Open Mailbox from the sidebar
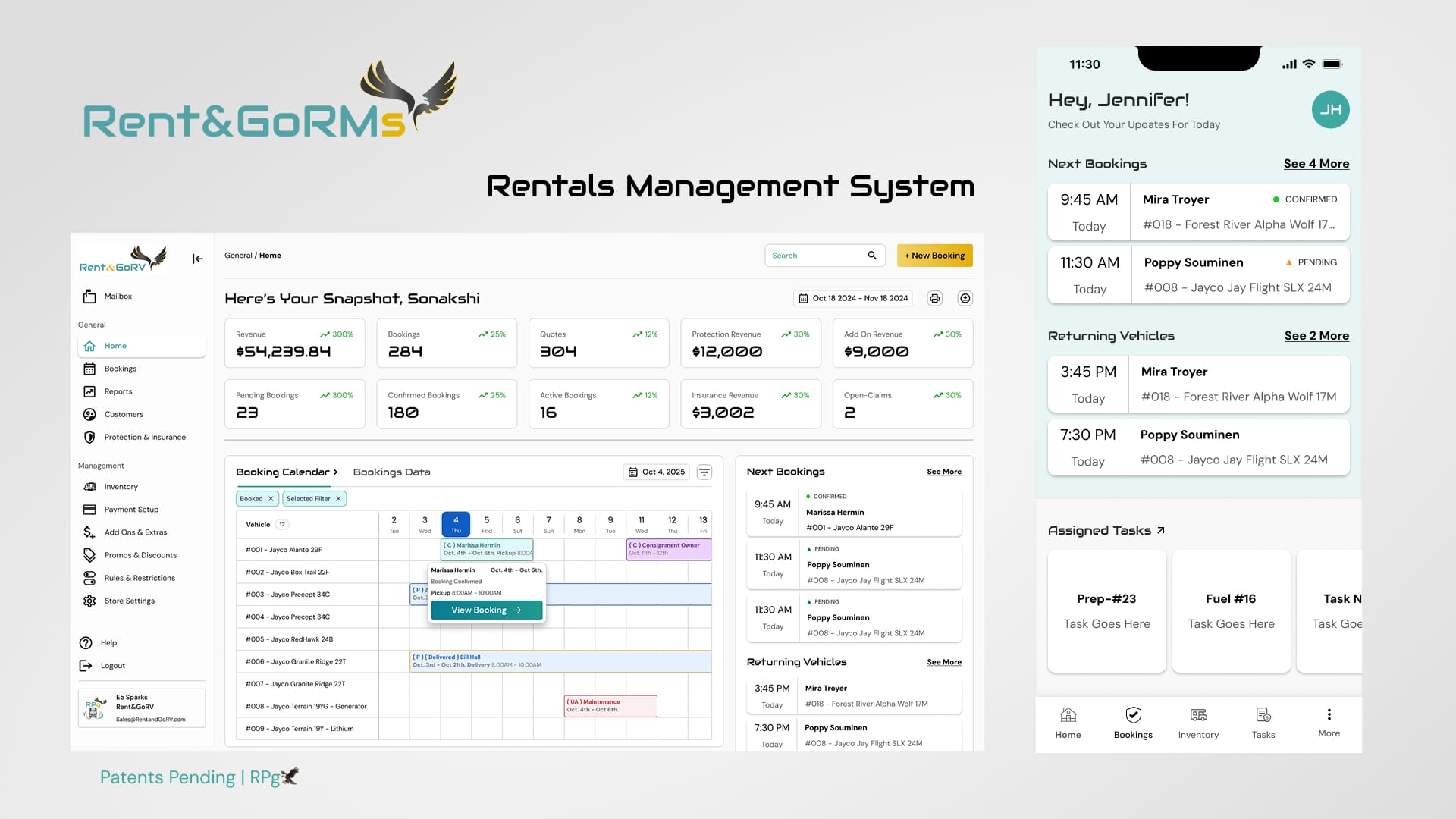This screenshot has width=1456, height=819. coord(118,296)
